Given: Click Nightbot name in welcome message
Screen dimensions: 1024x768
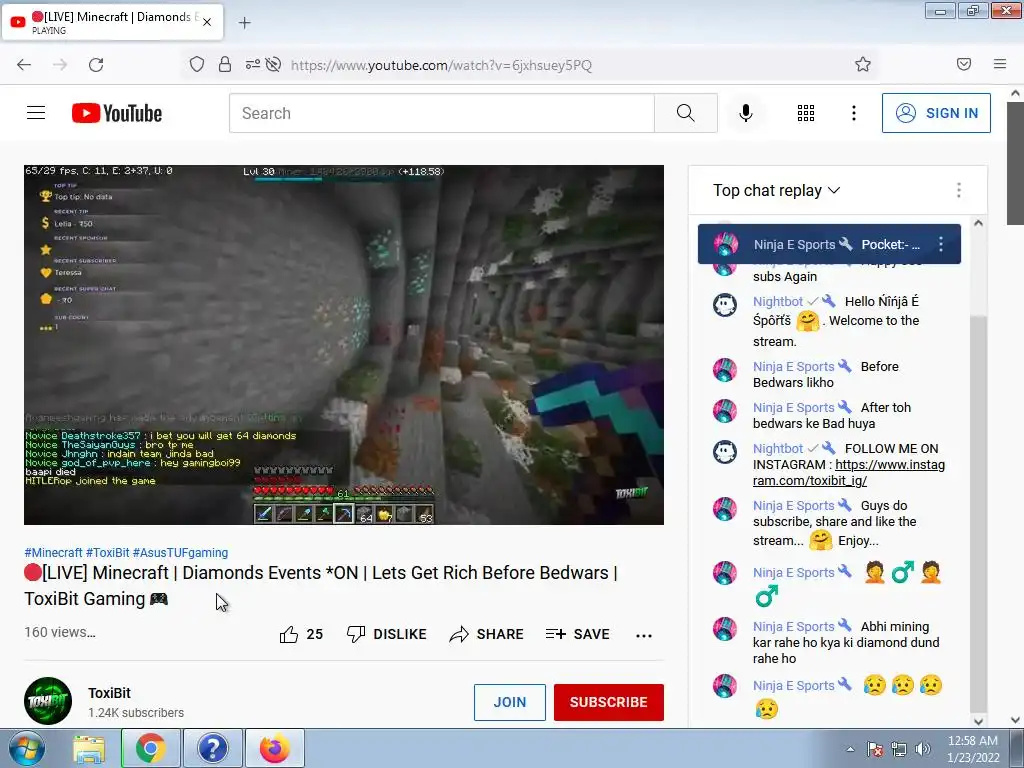Looking at the screenshot, I should coord(777,302).
